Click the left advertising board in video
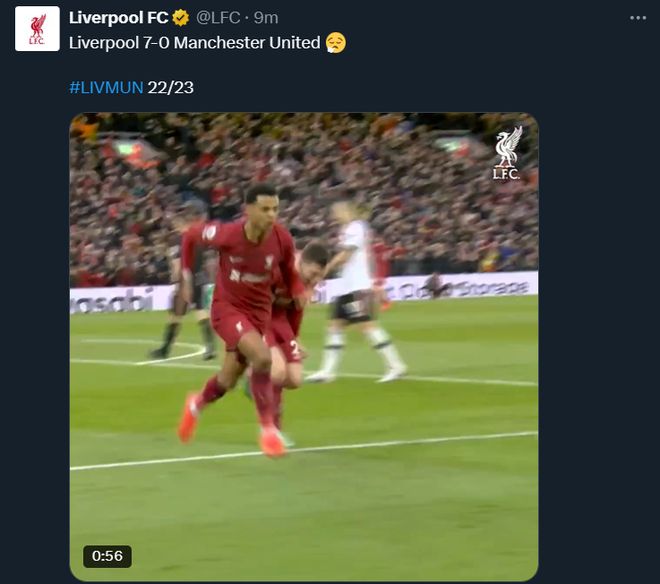Image resolution: width=660 pixels, height=584 pixels. [x=110, y=299]
